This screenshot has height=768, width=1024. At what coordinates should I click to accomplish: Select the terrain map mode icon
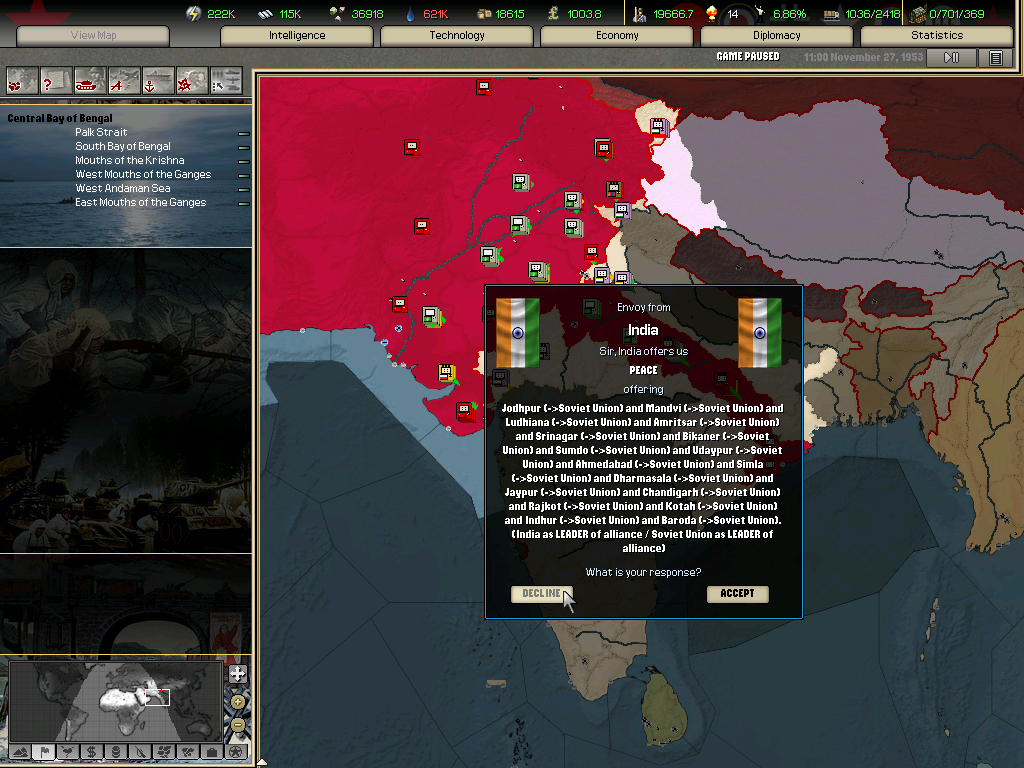click(x=19, y=751)
